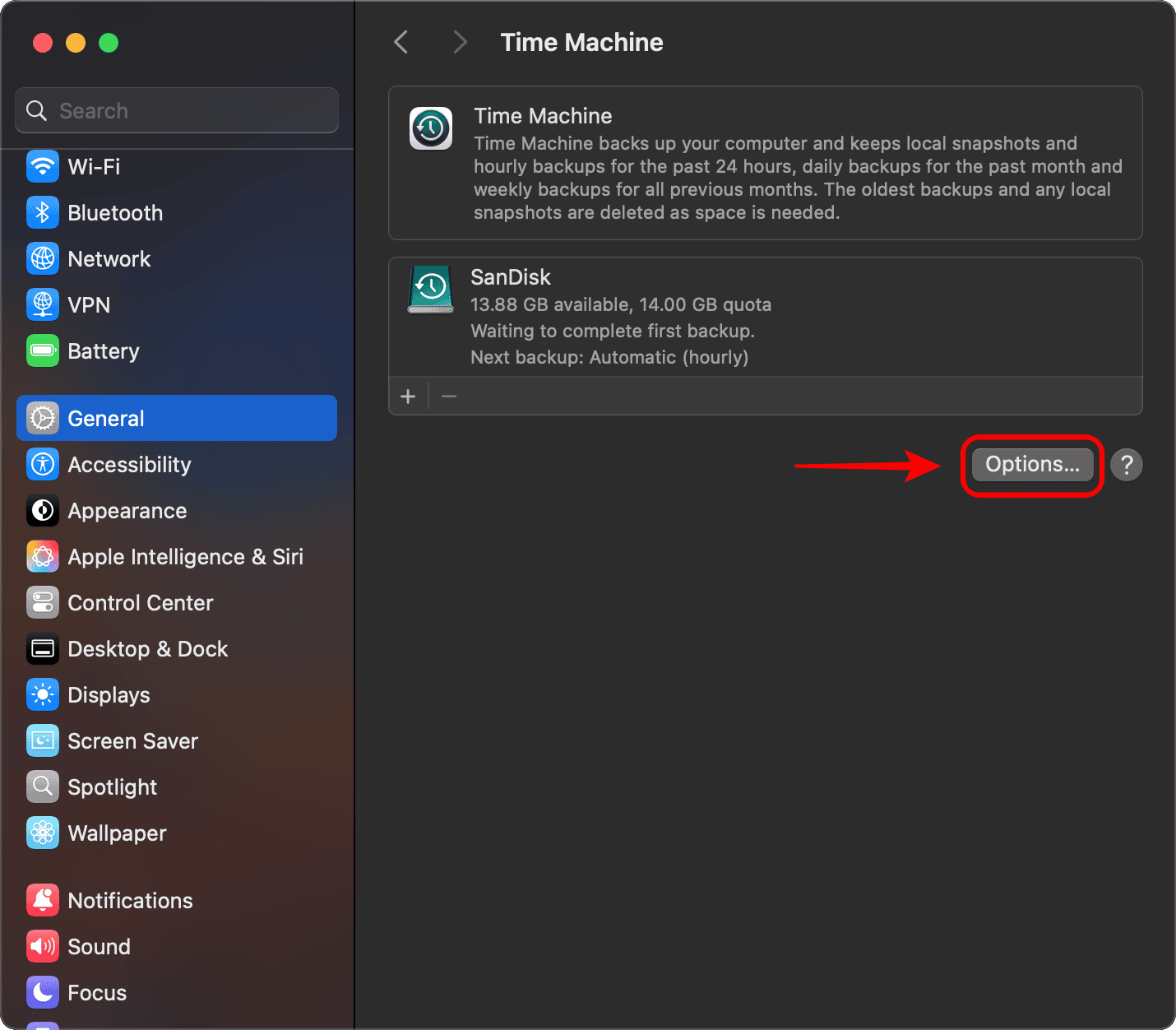Click the help question mark button

tap(1127, 465)
